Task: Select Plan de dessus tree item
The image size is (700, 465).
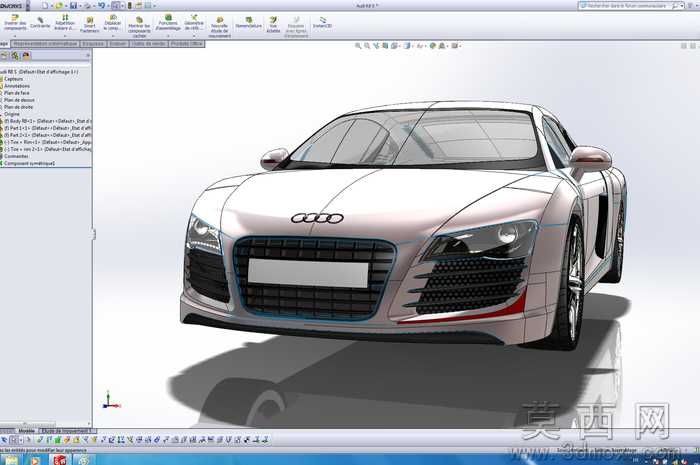Action: click(x=19, y=100)
